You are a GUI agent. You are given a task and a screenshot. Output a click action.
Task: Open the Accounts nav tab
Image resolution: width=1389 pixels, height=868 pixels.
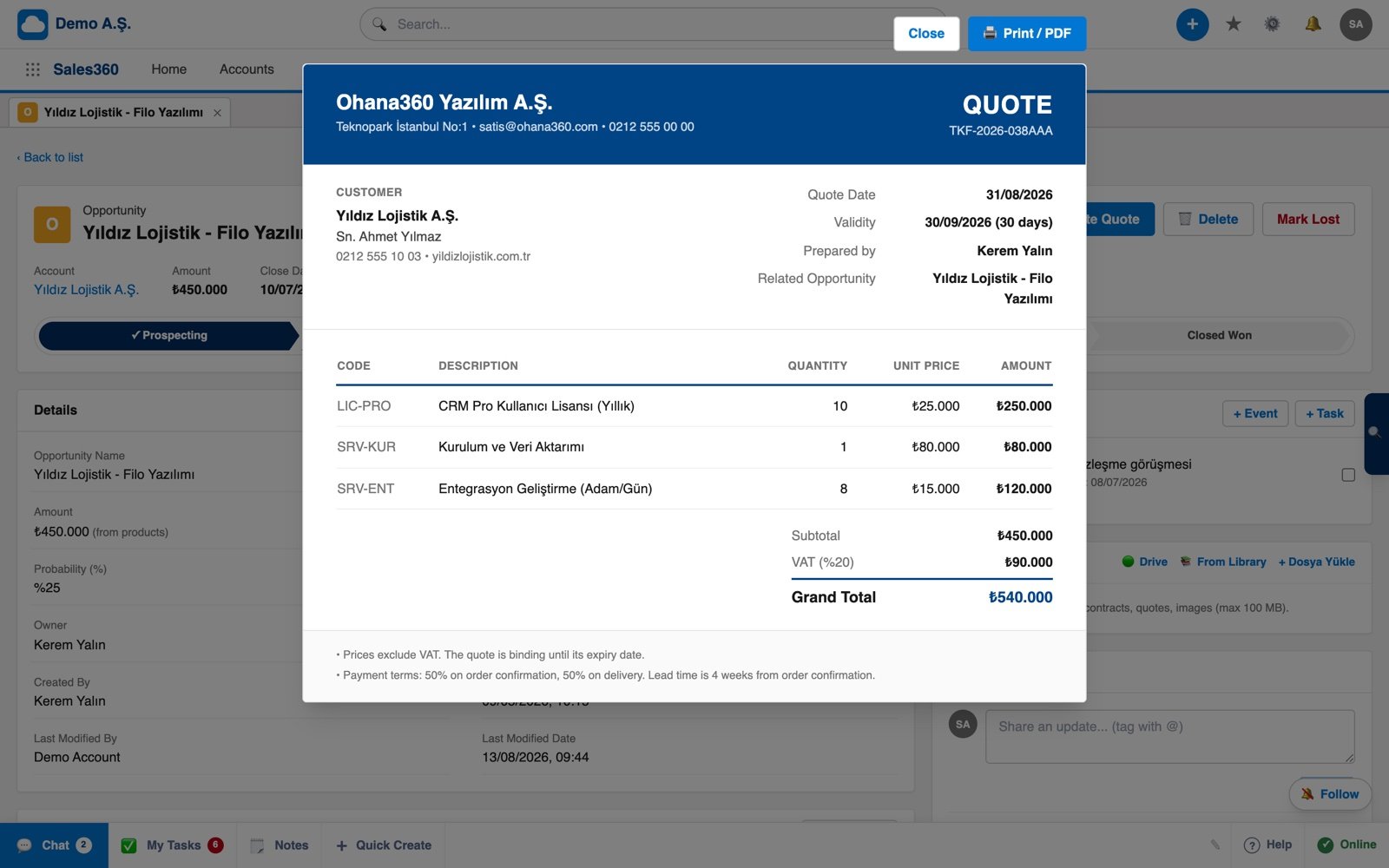coord(247,69)
